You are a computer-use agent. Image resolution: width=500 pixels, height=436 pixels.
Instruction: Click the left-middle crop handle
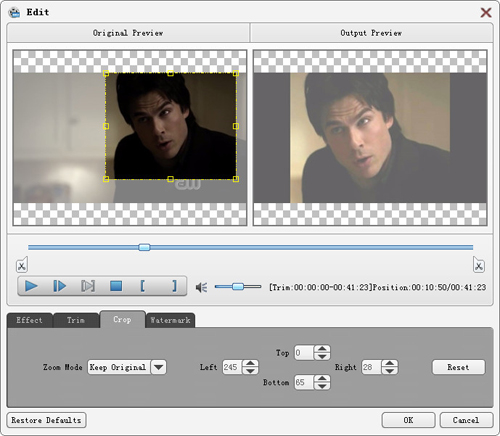click(x=106, y=126)
